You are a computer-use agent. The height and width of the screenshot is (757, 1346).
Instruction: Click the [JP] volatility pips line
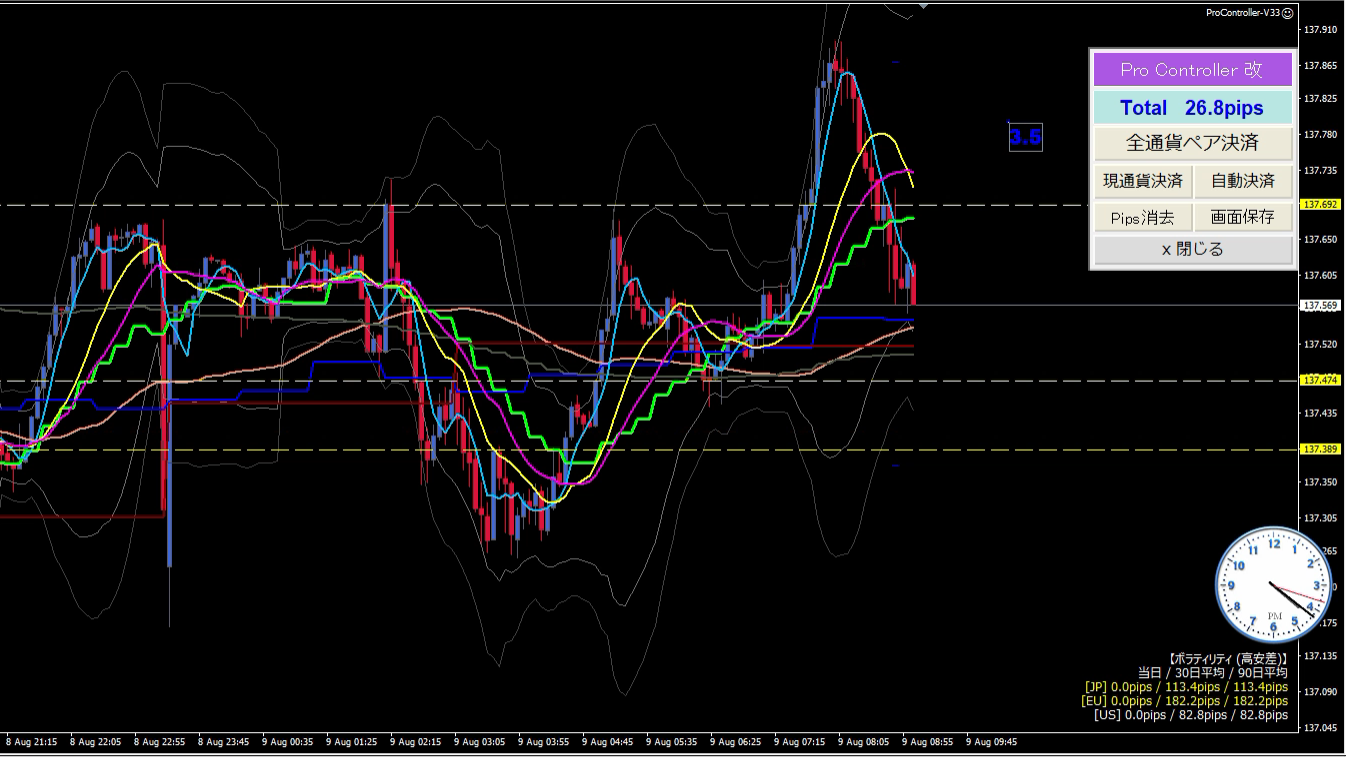pos(1185,687)
